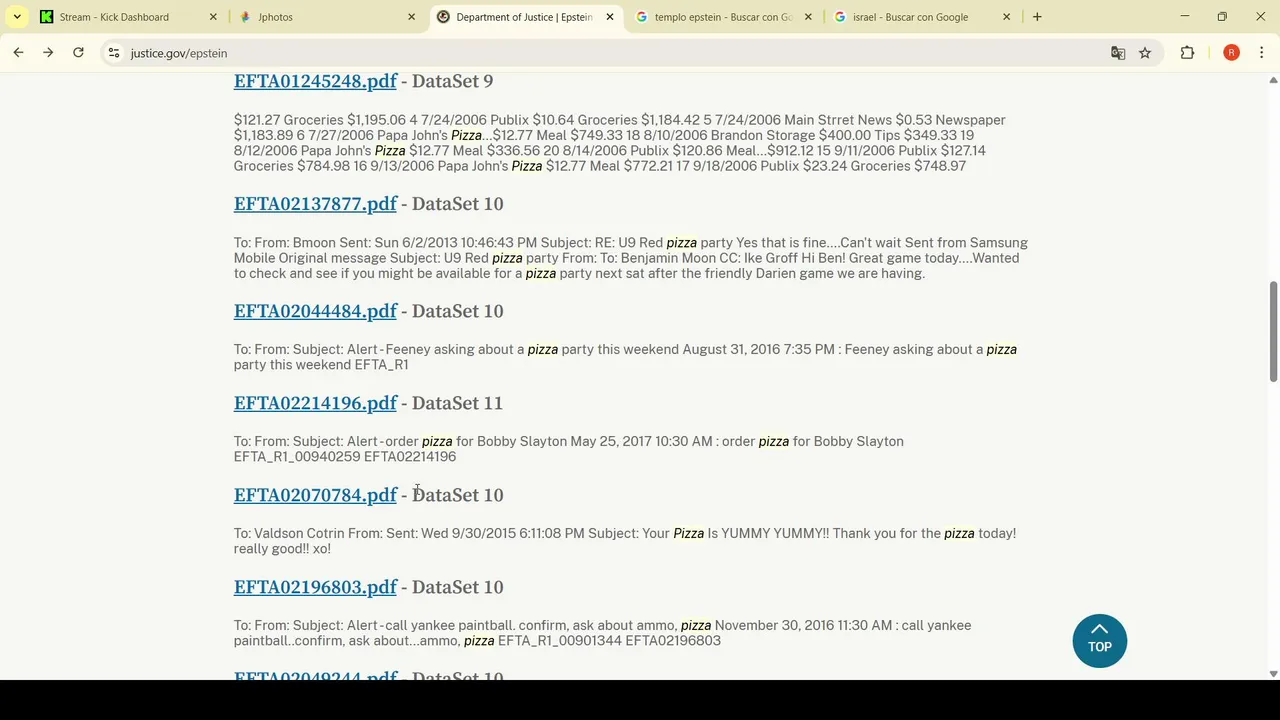Image resolution: width=1280 pixels, height=720 pixels.
Task: Click the address bar URL justice.gov/epstein
Action: (179, 53)
